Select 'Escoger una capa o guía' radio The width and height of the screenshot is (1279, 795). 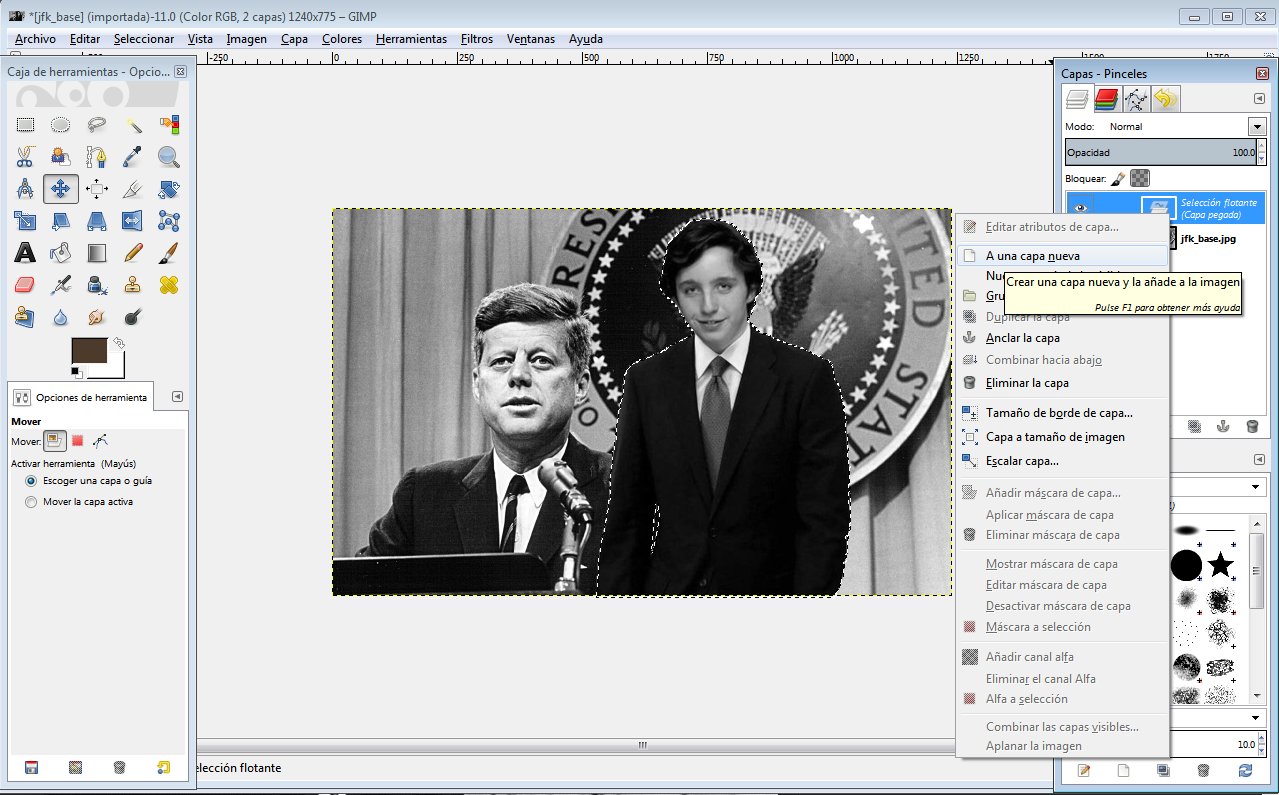(x=31, y=481)
